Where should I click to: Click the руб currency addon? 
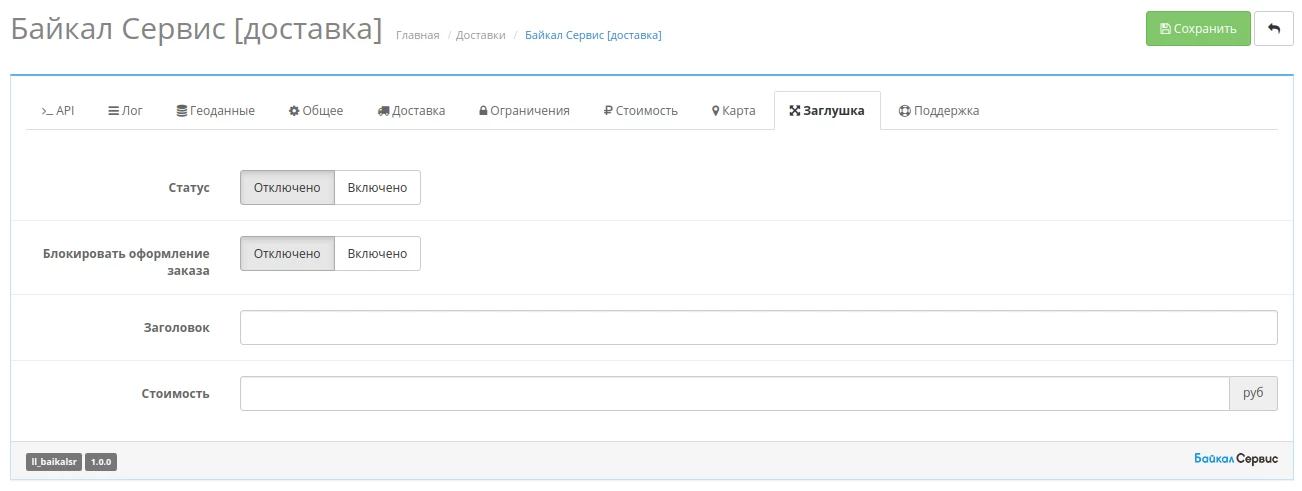pos(1253,393)
